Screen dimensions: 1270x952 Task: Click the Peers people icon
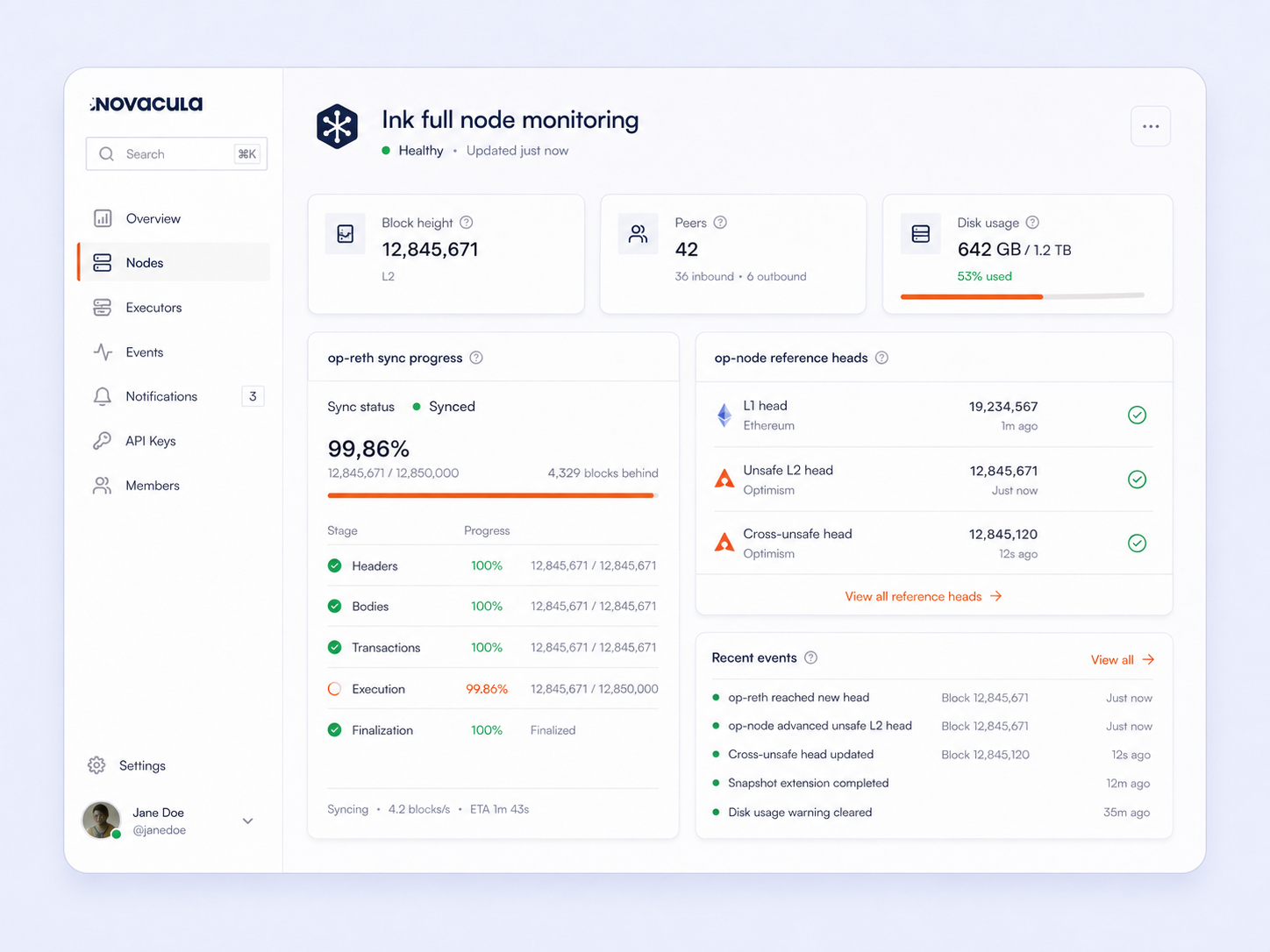[x=638, y=233]
